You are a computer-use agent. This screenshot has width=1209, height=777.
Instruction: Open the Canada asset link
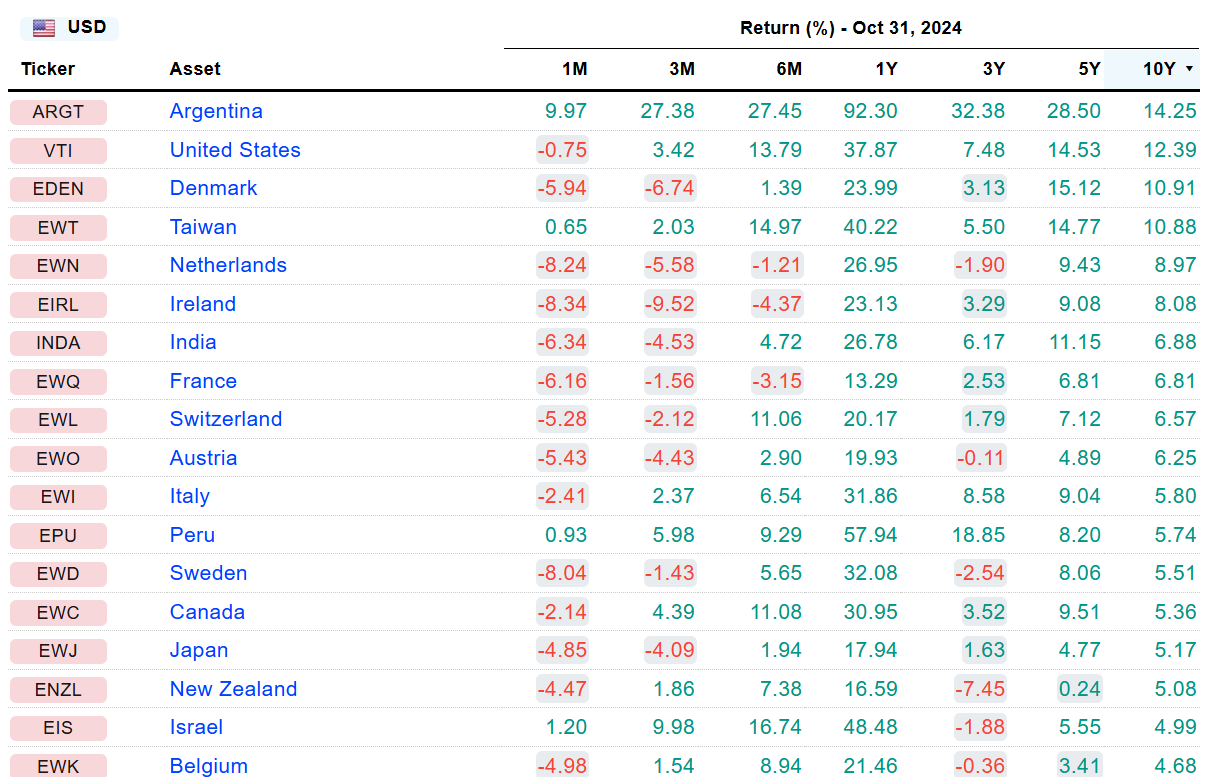(207, 612)
